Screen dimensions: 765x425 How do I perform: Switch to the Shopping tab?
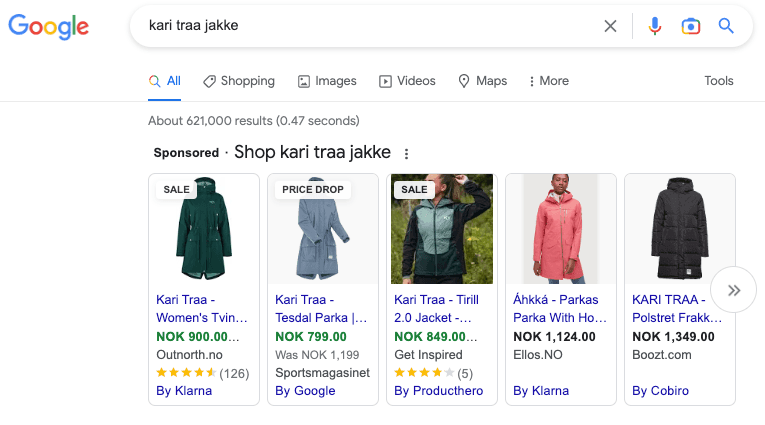[239, 81]
